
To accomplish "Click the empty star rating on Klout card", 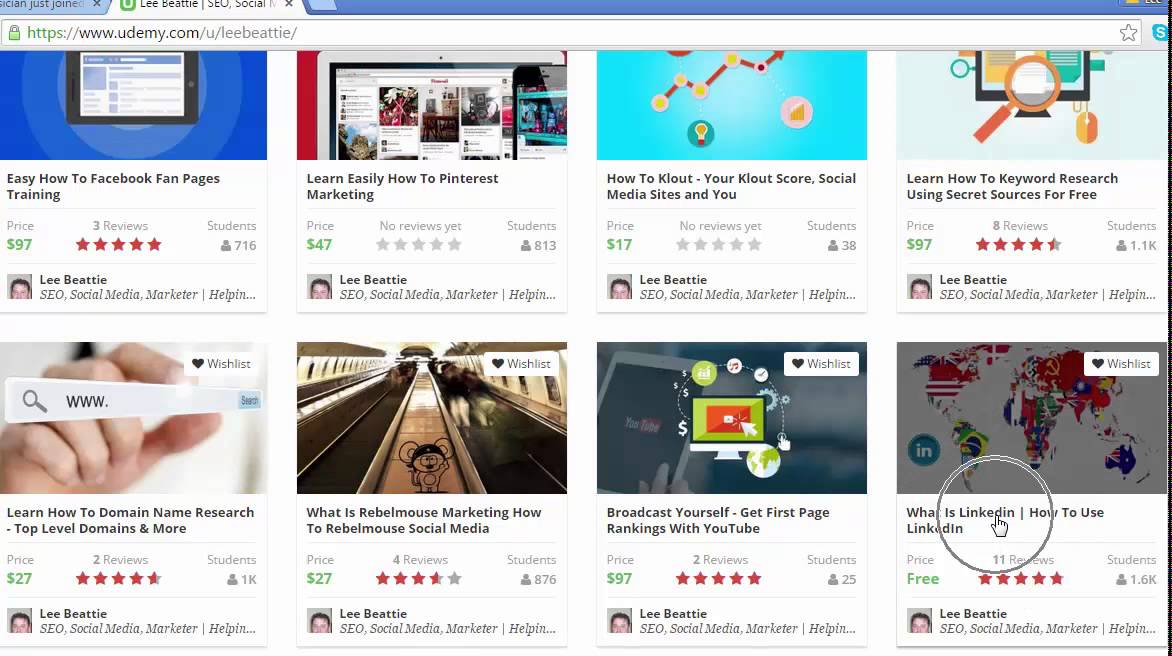I will coord(718,244).
